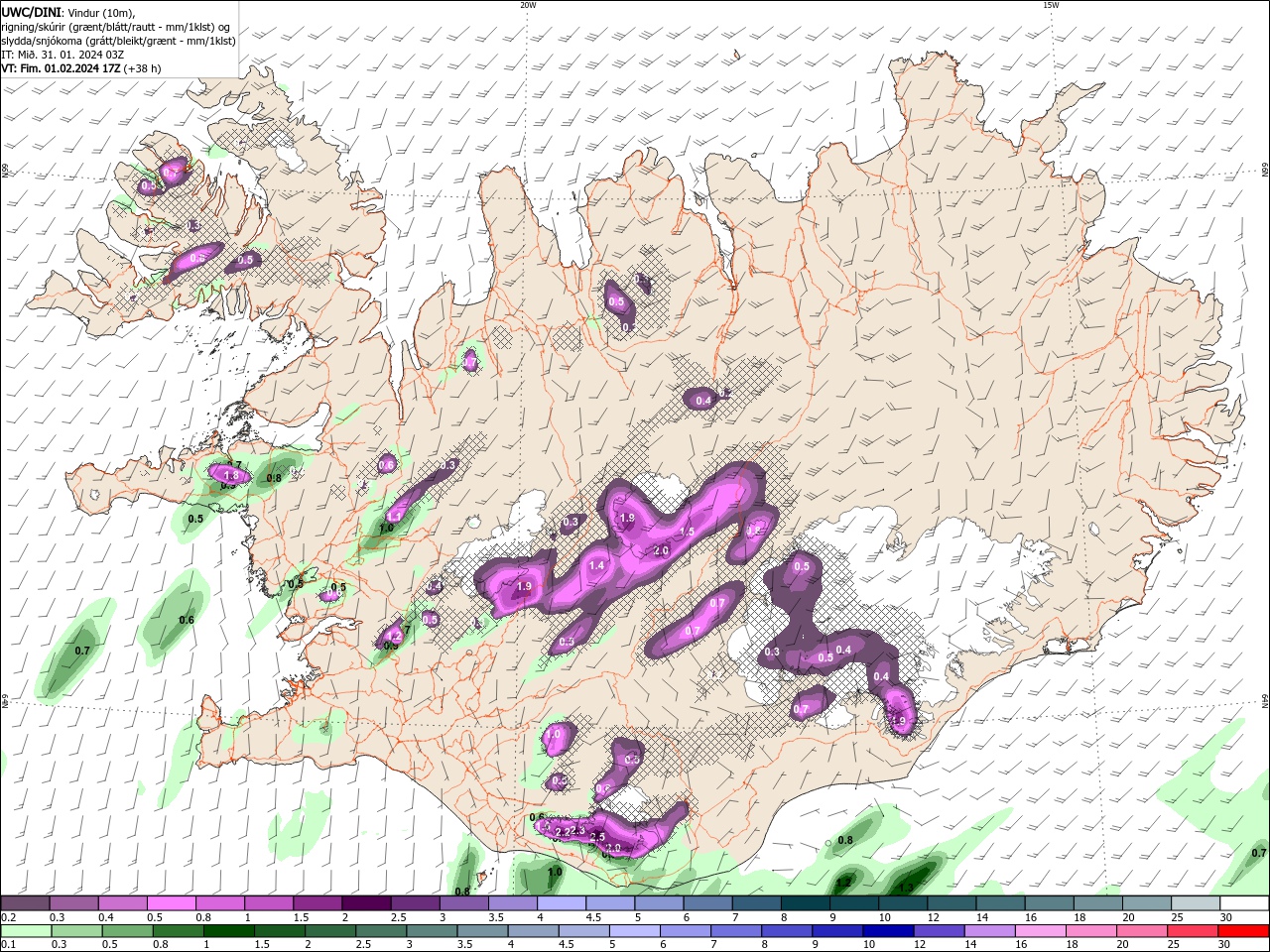Pick the bright magenta 0.5–0.8 upper legend swatch
Viewport: 1270px width, 952px height.
pos(171,903)
